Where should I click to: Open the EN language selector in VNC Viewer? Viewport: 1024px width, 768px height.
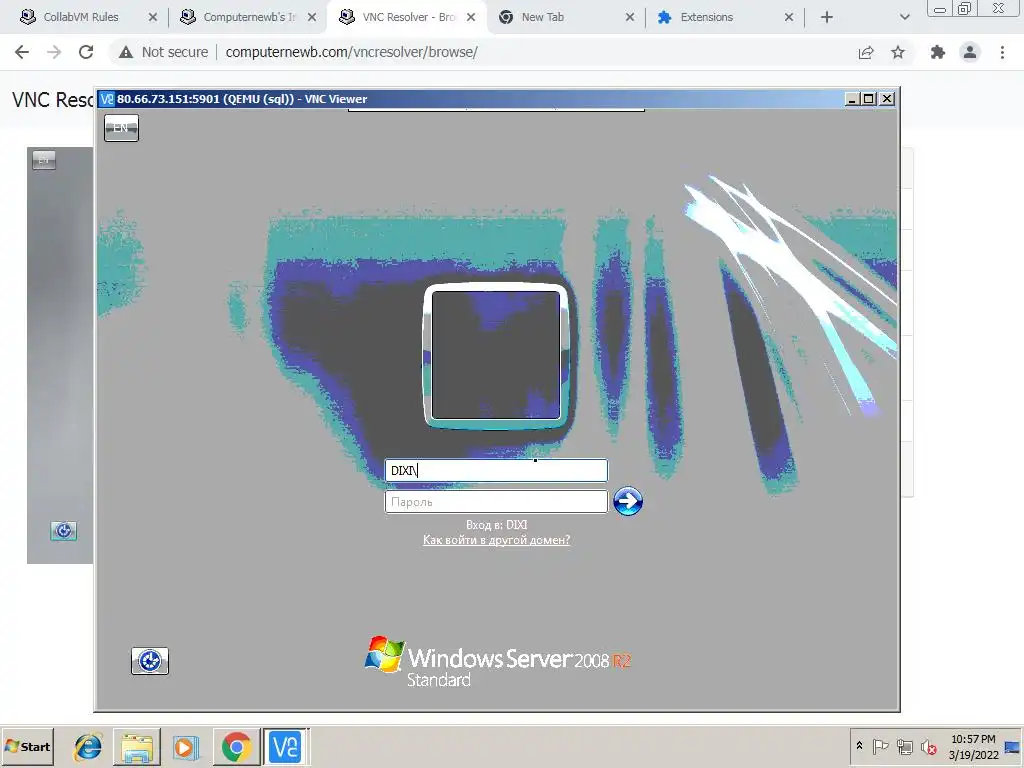121,128
